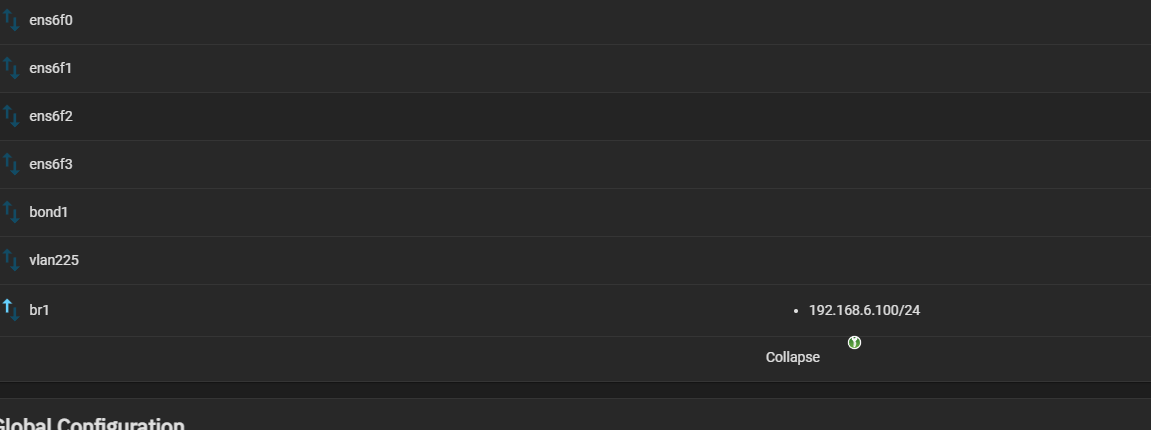The width and height of the screenshot is (1151, 430).
Task: Click the br1 active link icon
Action: [x=11, y=310]
